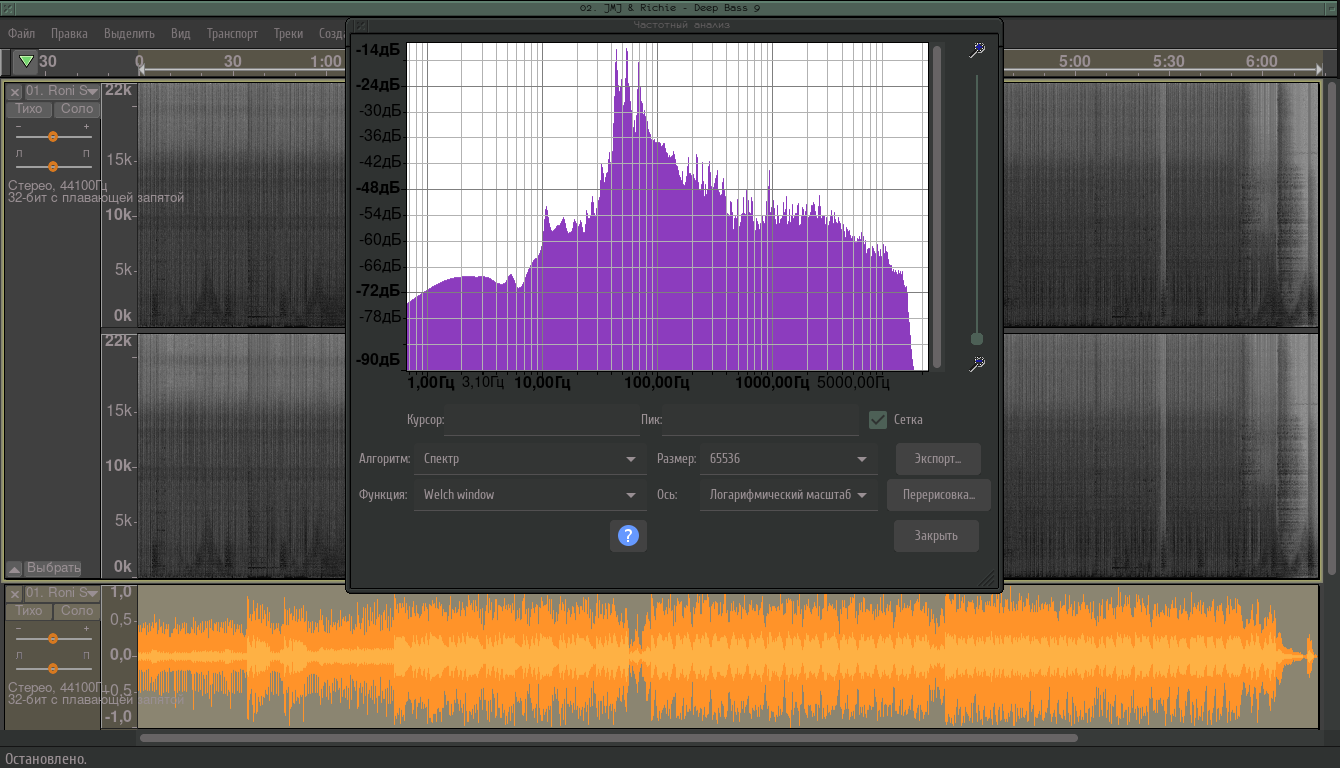Open the Правка menu

point(69,33)
